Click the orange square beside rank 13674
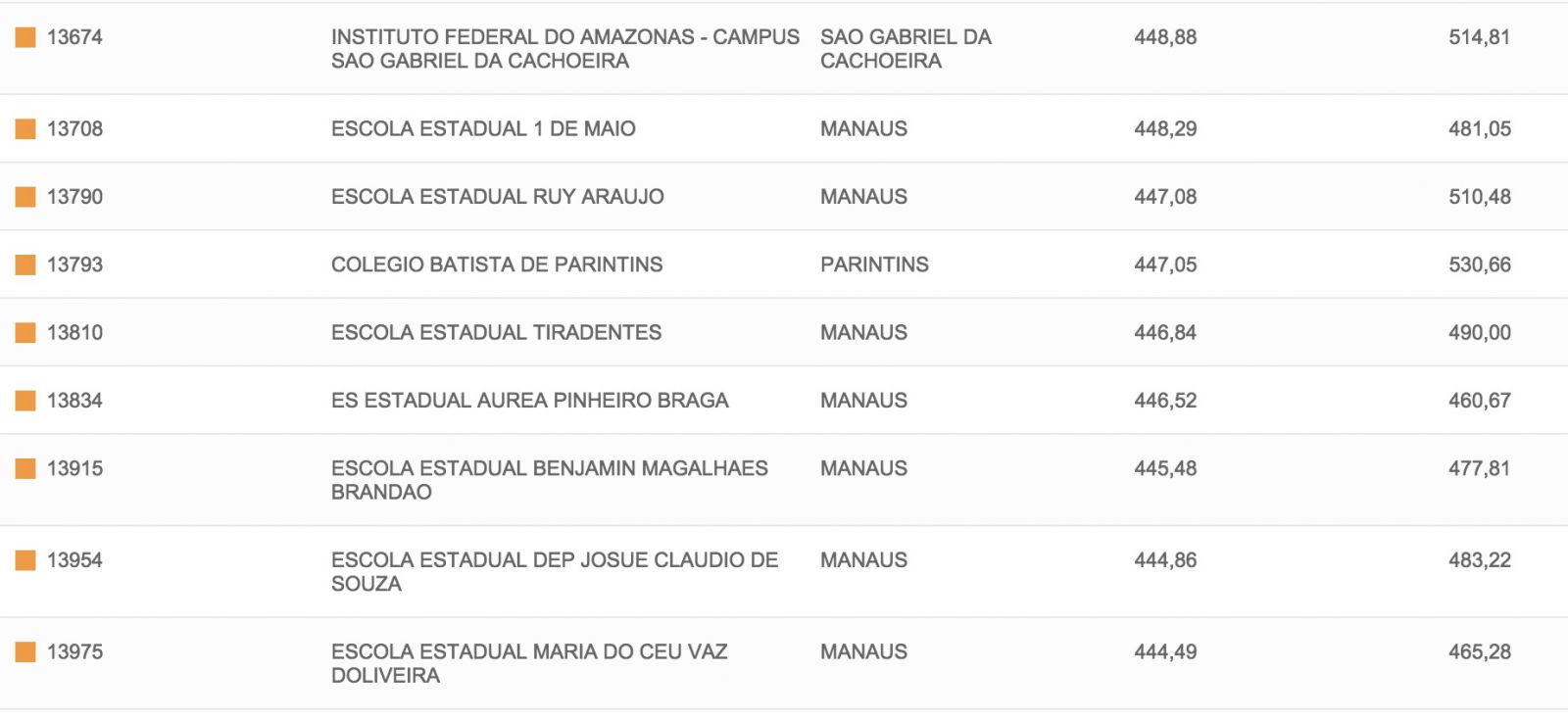 [25, 37]
